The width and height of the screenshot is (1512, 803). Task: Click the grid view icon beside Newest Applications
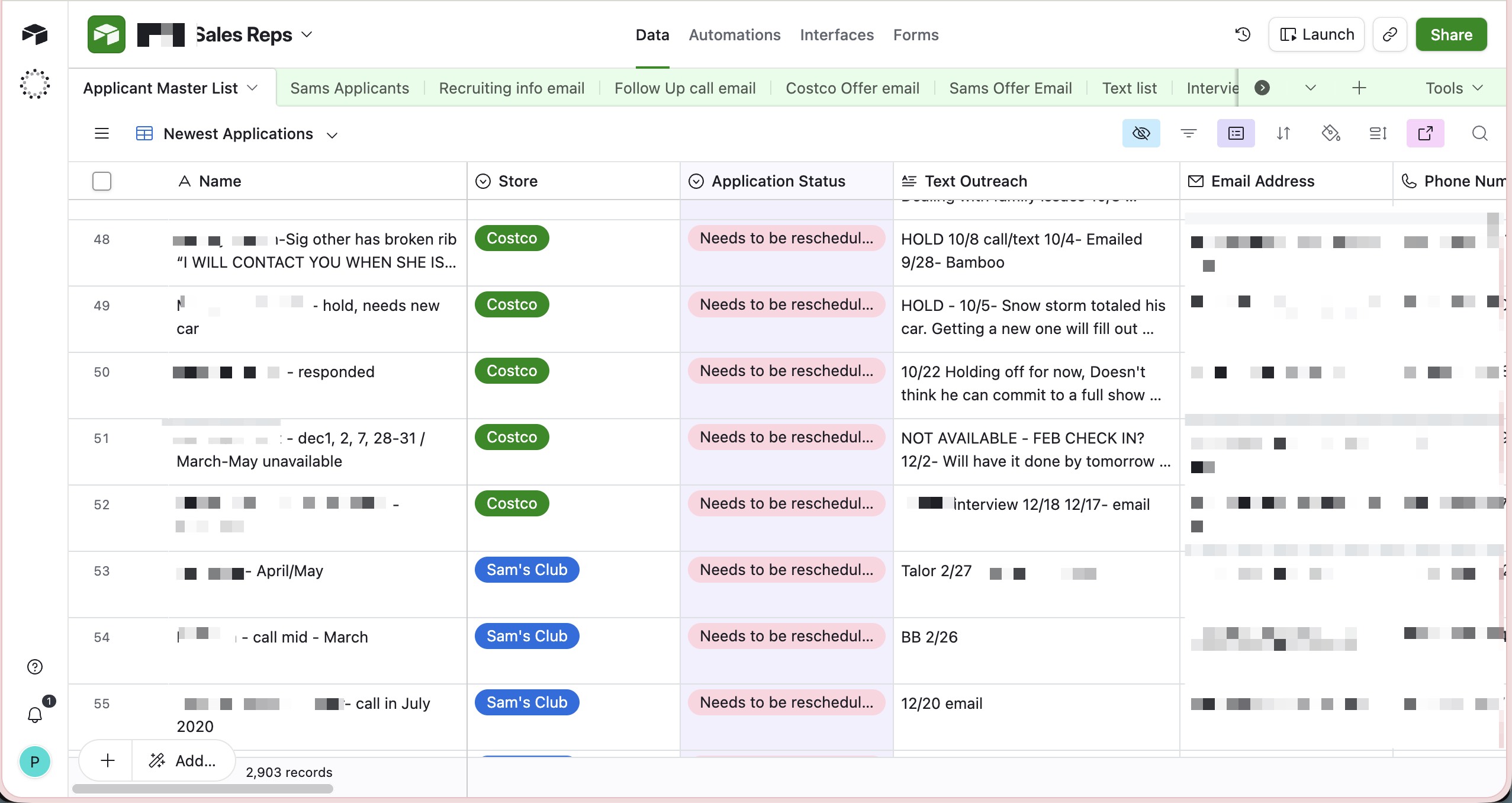144,134
